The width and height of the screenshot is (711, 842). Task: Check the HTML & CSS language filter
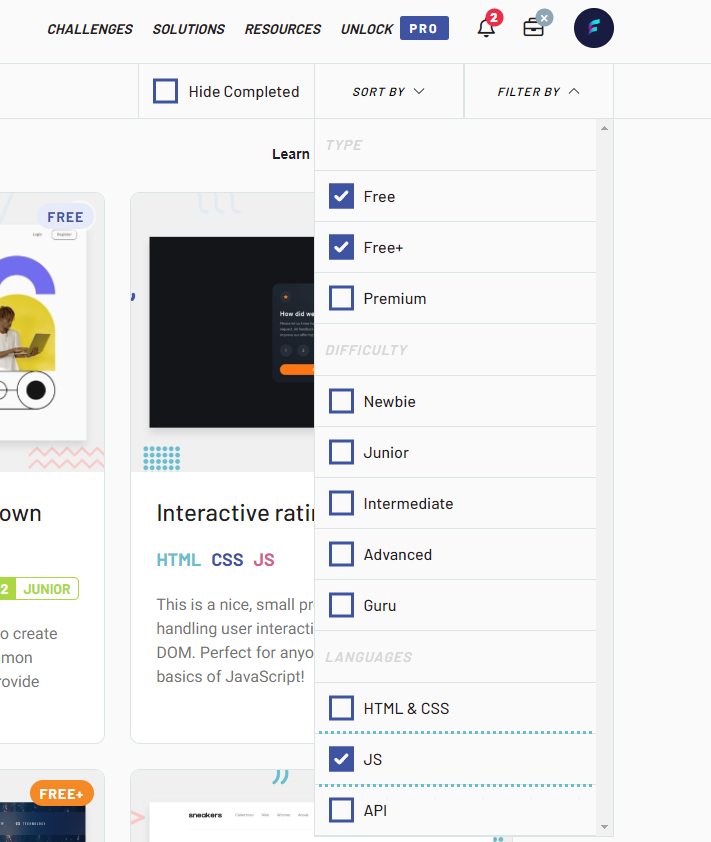tap(342, 708)
